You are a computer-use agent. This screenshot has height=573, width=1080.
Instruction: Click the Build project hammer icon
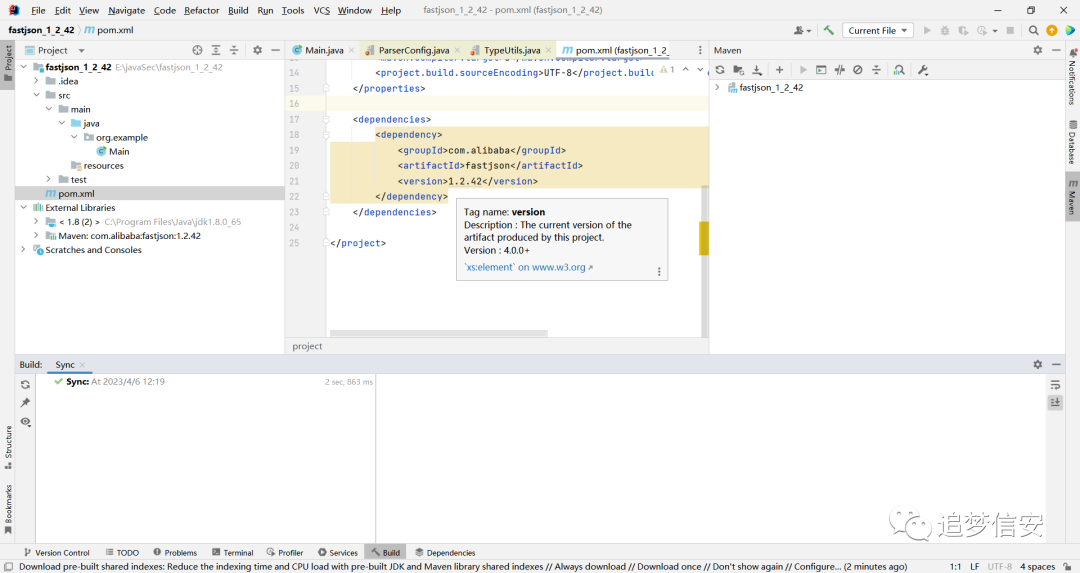point(829,30)
